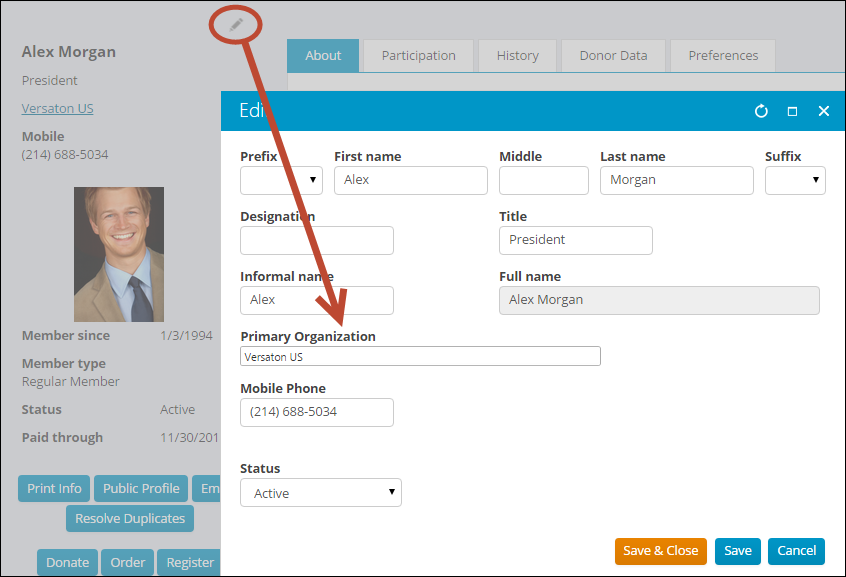Click the Full name field Alex Morgan
Image resolution: width=846 pixels, height=577 pixels.
pos(659,300)
